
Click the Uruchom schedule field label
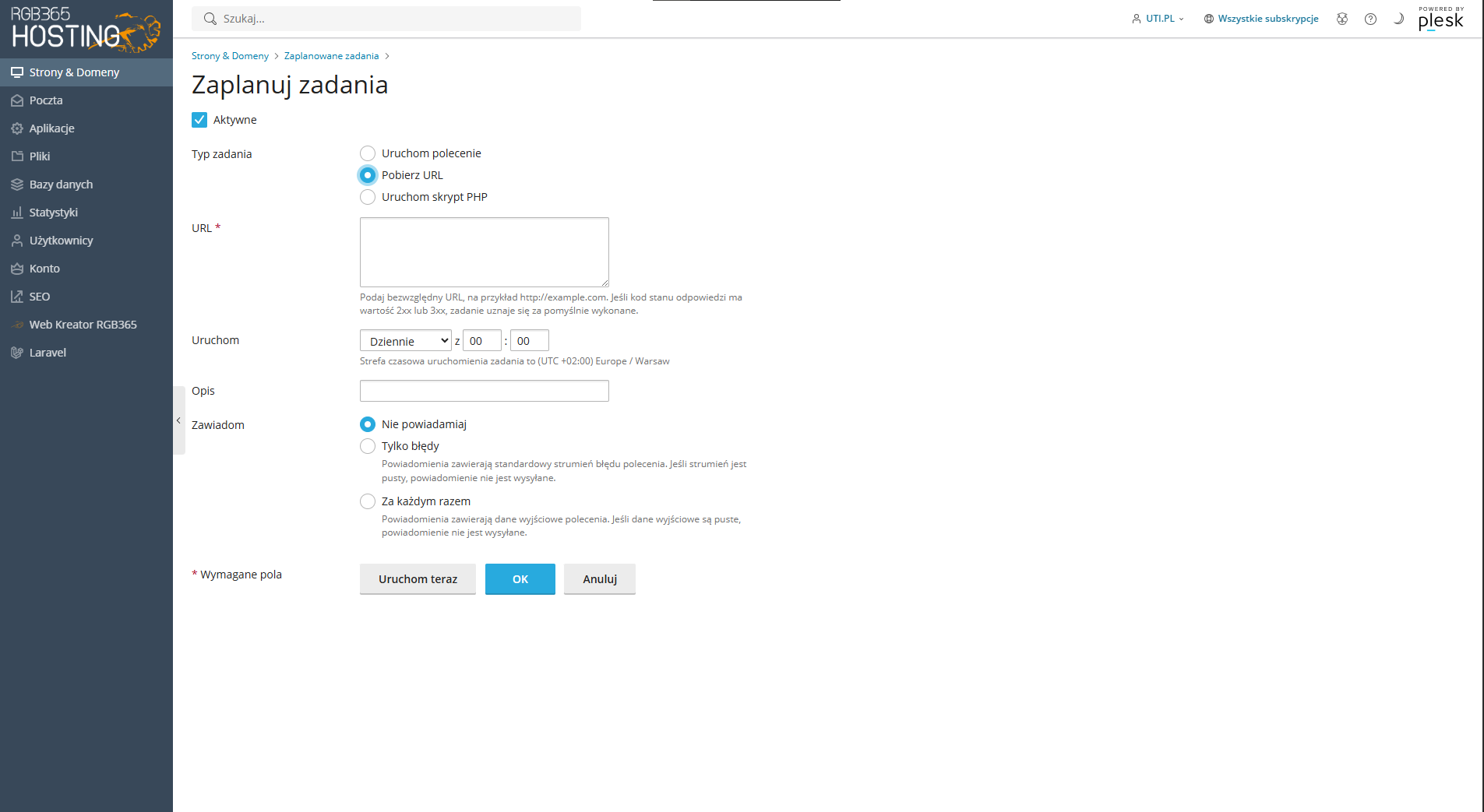(216, 340)
